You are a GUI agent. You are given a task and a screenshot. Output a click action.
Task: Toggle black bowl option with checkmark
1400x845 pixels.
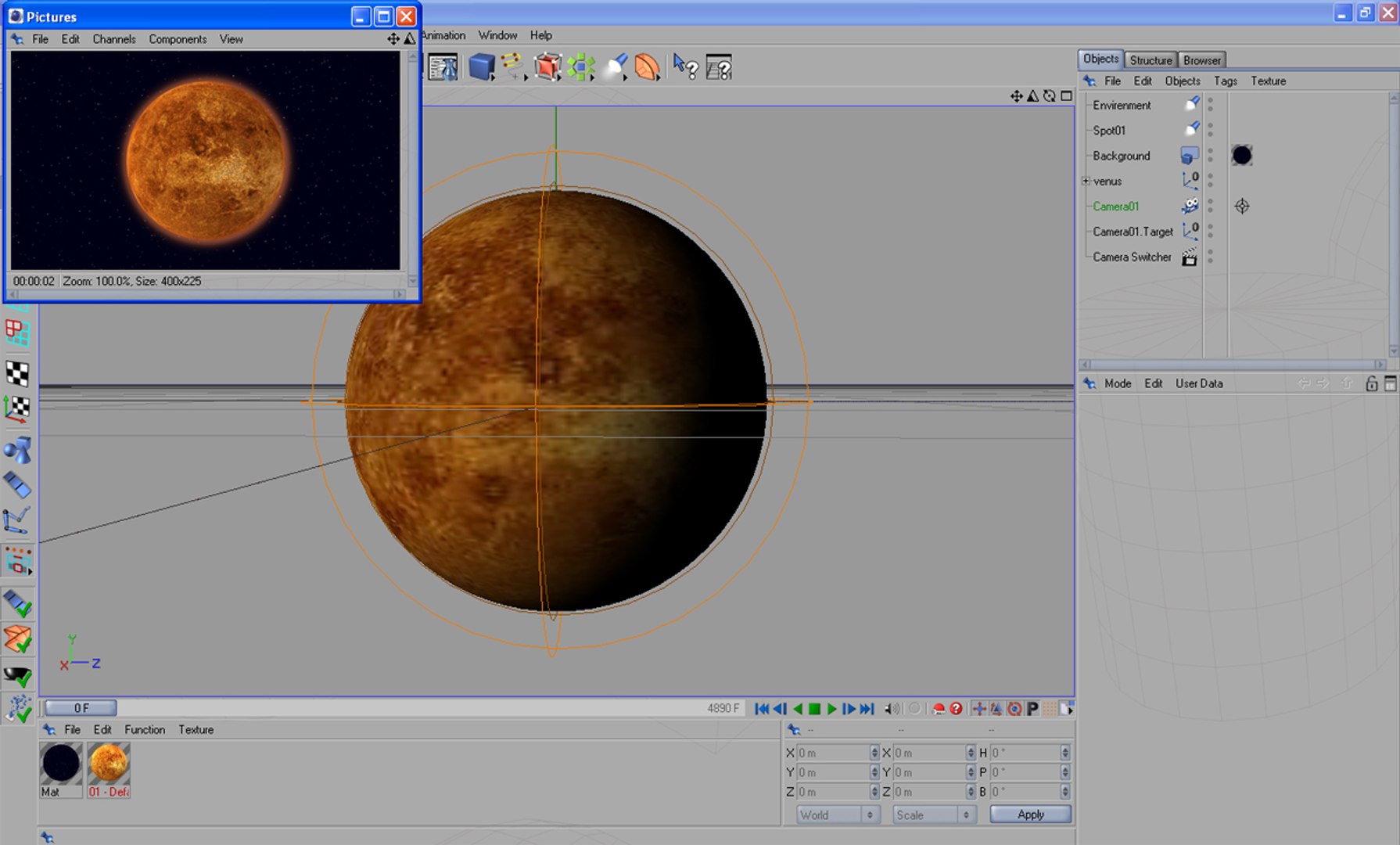[17, 675]
